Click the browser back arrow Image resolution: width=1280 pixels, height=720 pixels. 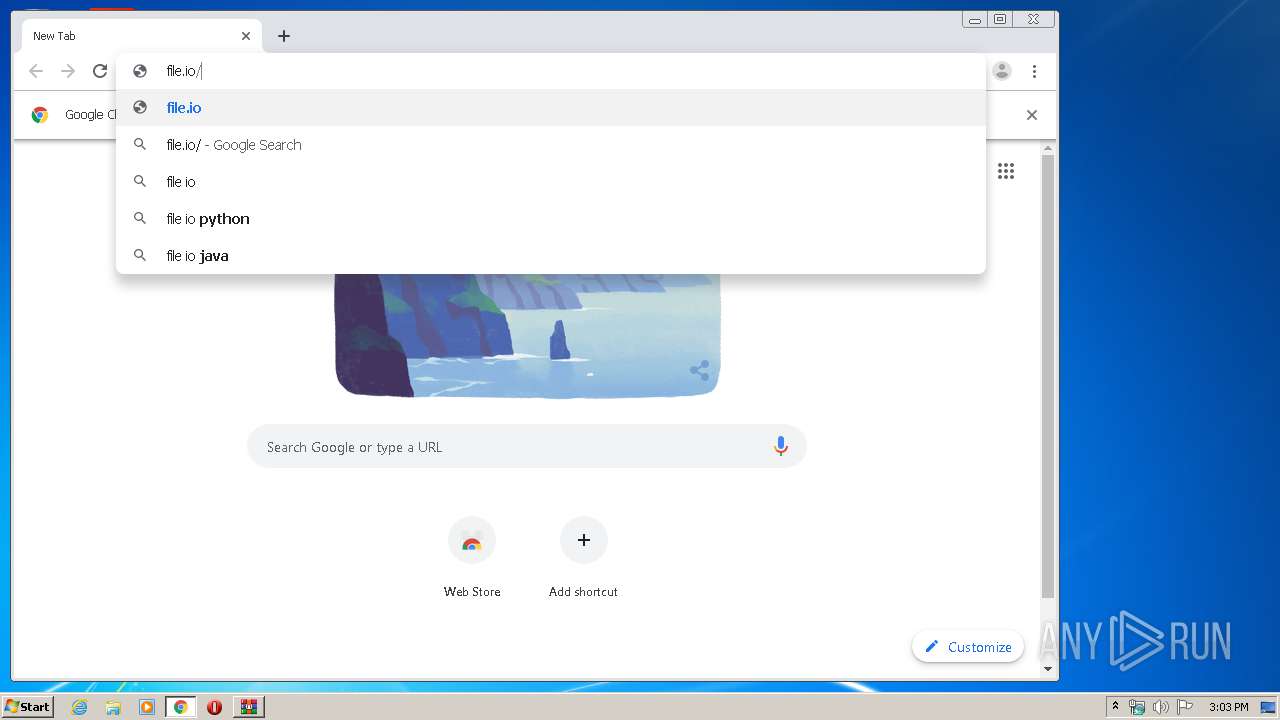(x=36, y=71)
